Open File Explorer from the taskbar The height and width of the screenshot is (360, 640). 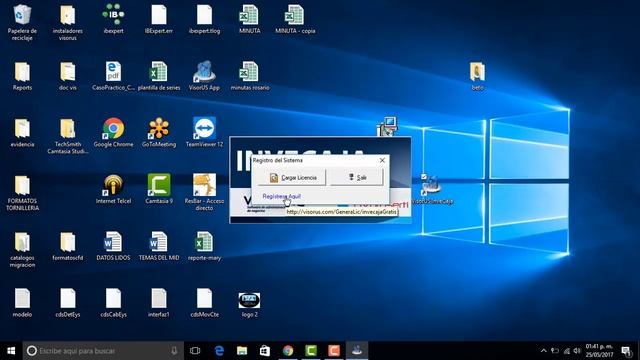pos(242,351)
